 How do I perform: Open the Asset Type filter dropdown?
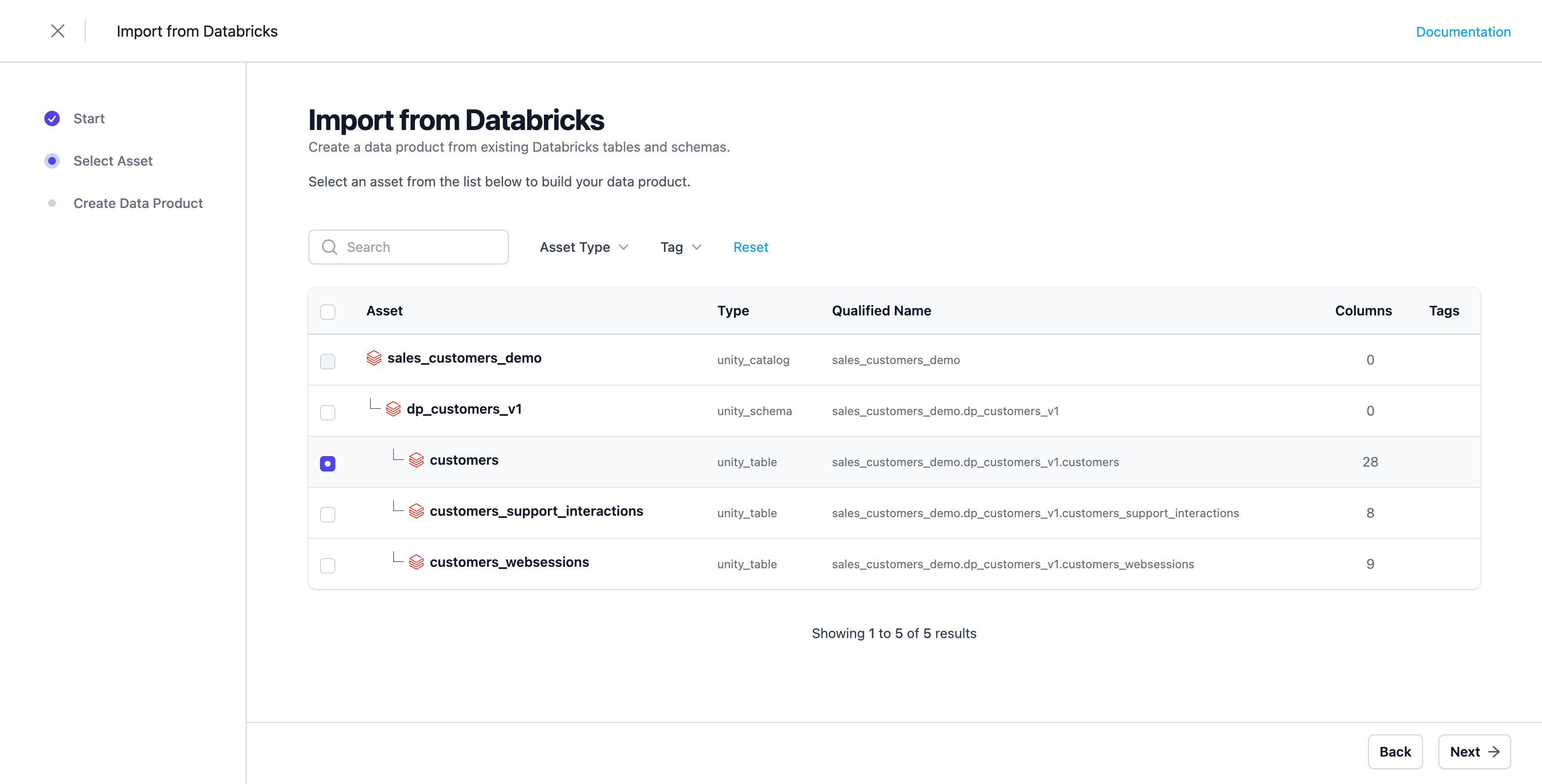584,247
